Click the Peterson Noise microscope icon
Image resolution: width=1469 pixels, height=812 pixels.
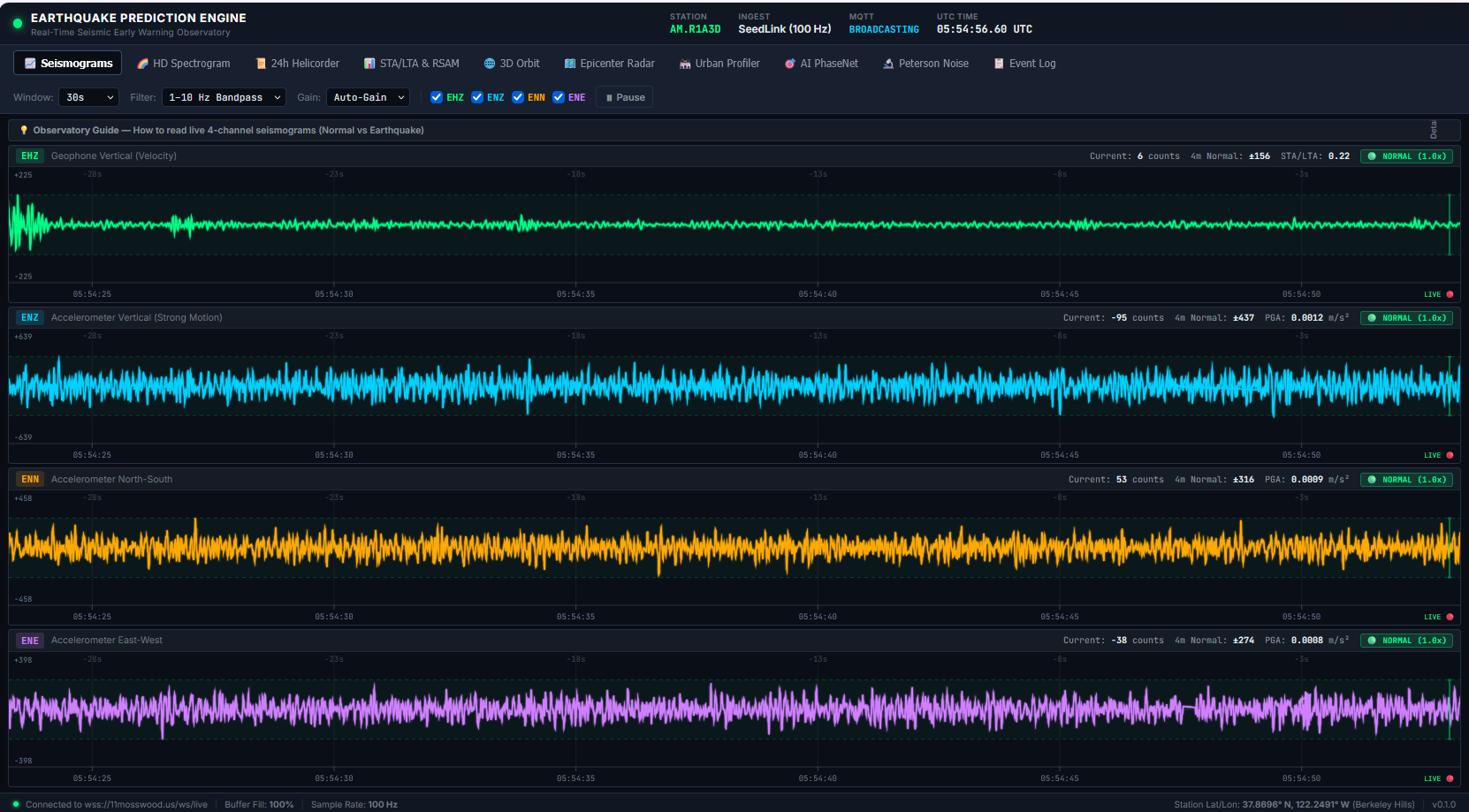pos(888,64)
